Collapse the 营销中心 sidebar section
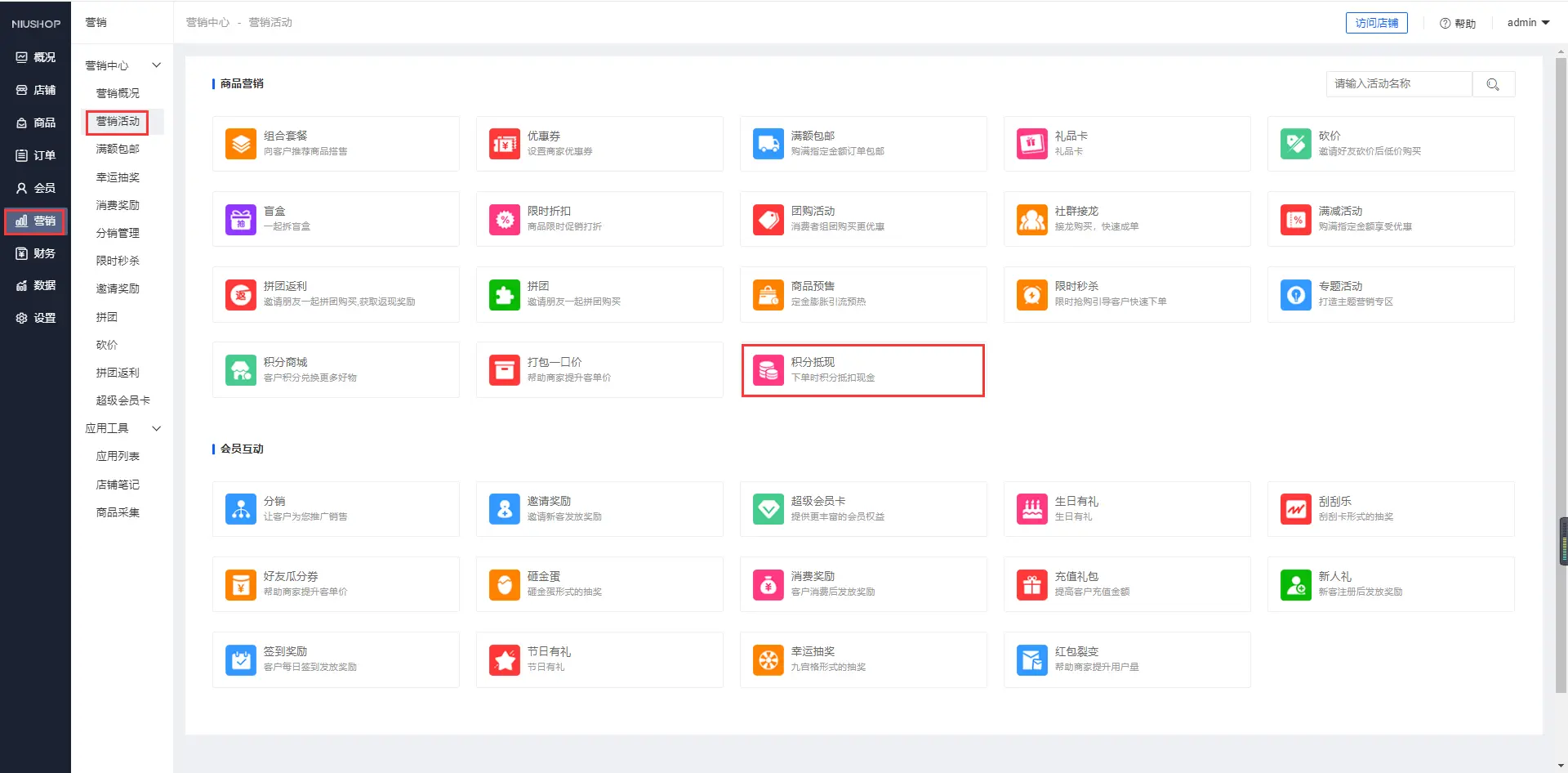Screen dimensions: 1568x773 [x=156, y=65]
